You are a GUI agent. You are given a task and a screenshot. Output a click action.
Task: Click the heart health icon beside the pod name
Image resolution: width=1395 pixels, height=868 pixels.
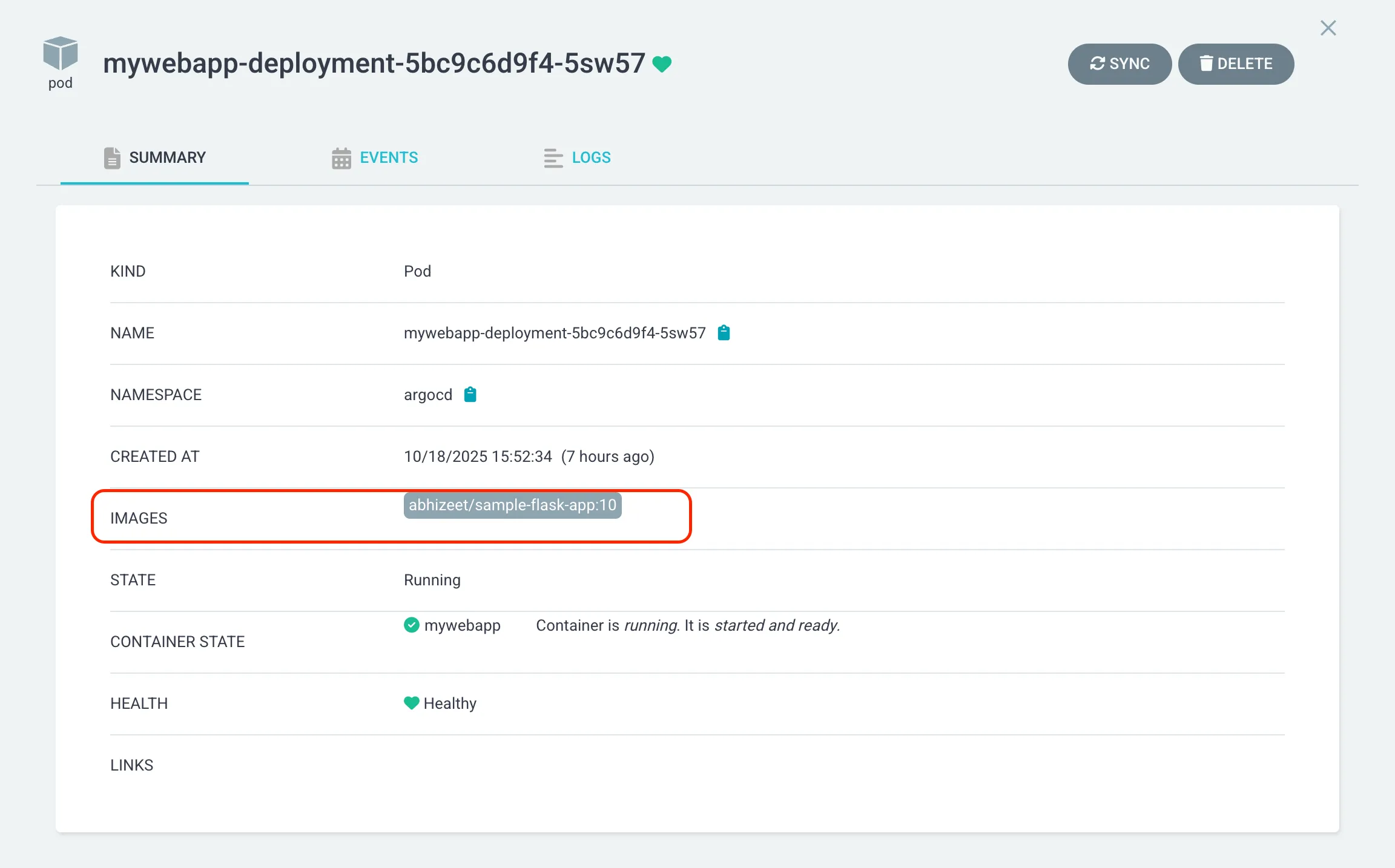point(662,63)
